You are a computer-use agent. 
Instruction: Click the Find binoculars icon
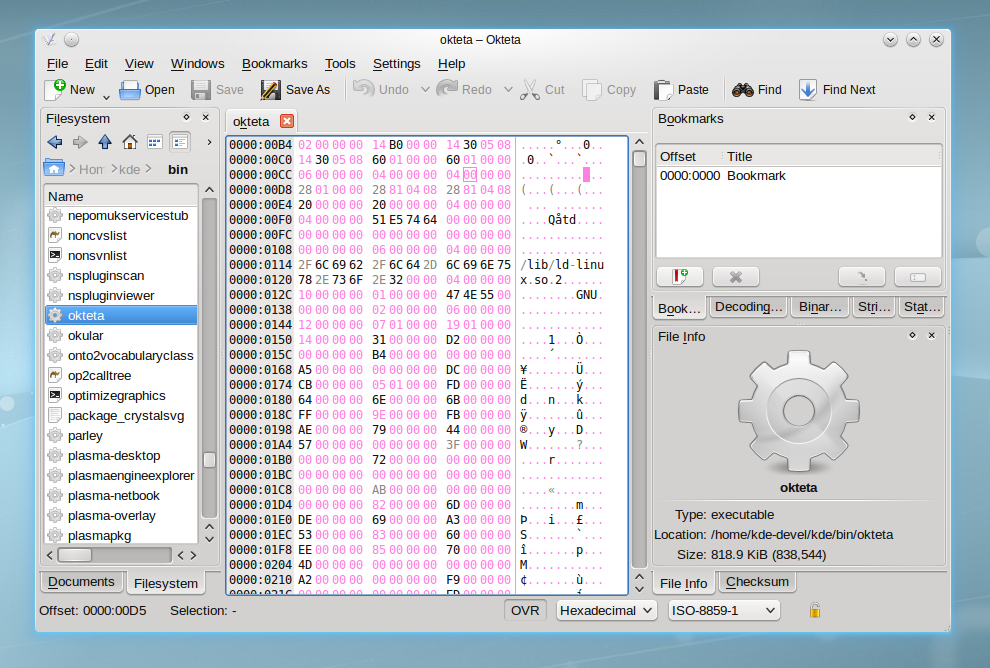click(x=742, y=89)
